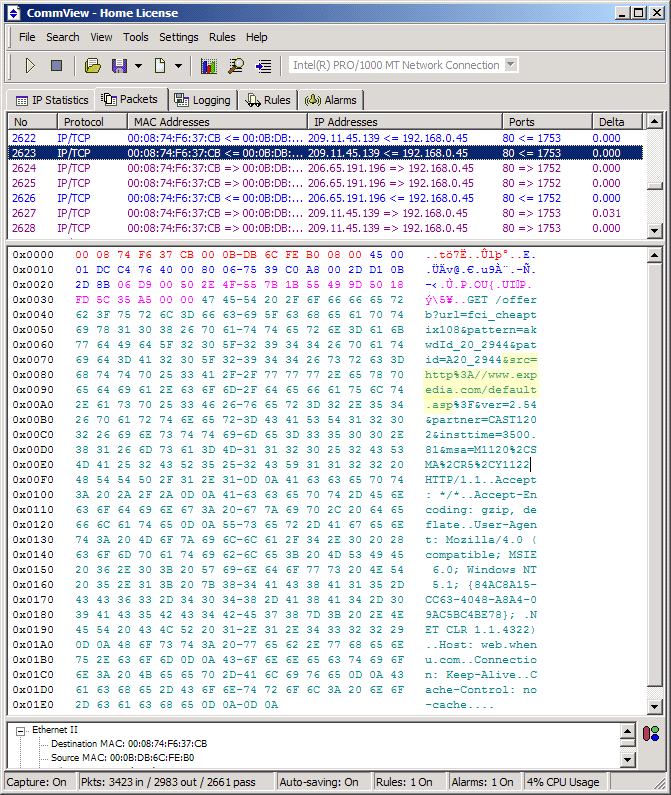
Task: Sort by the Protocol column header
Action: 92,122
